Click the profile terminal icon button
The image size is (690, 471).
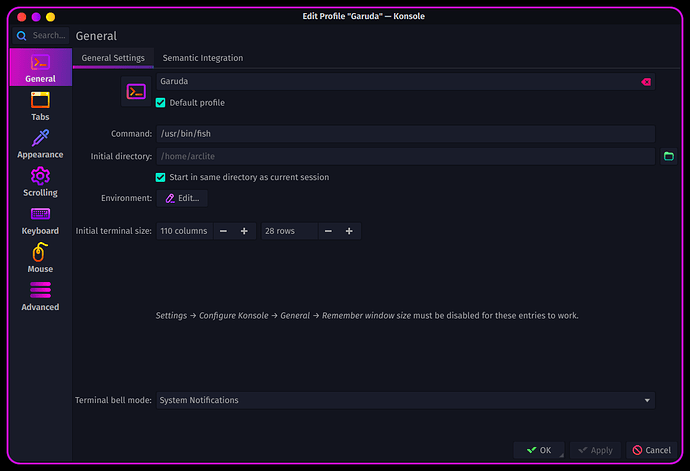click(x=136, y=92)
